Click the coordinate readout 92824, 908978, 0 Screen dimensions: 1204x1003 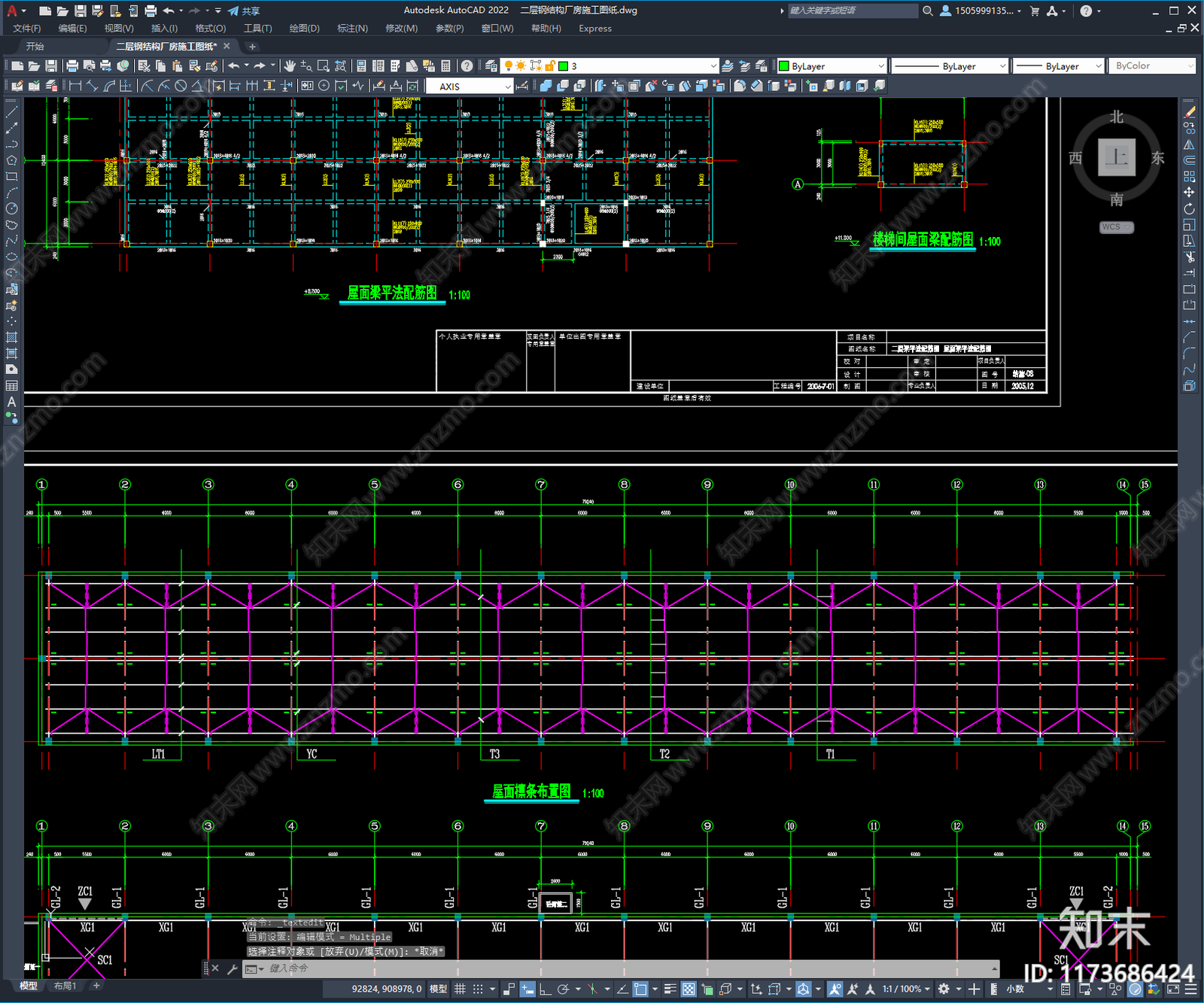pos(387,989)
